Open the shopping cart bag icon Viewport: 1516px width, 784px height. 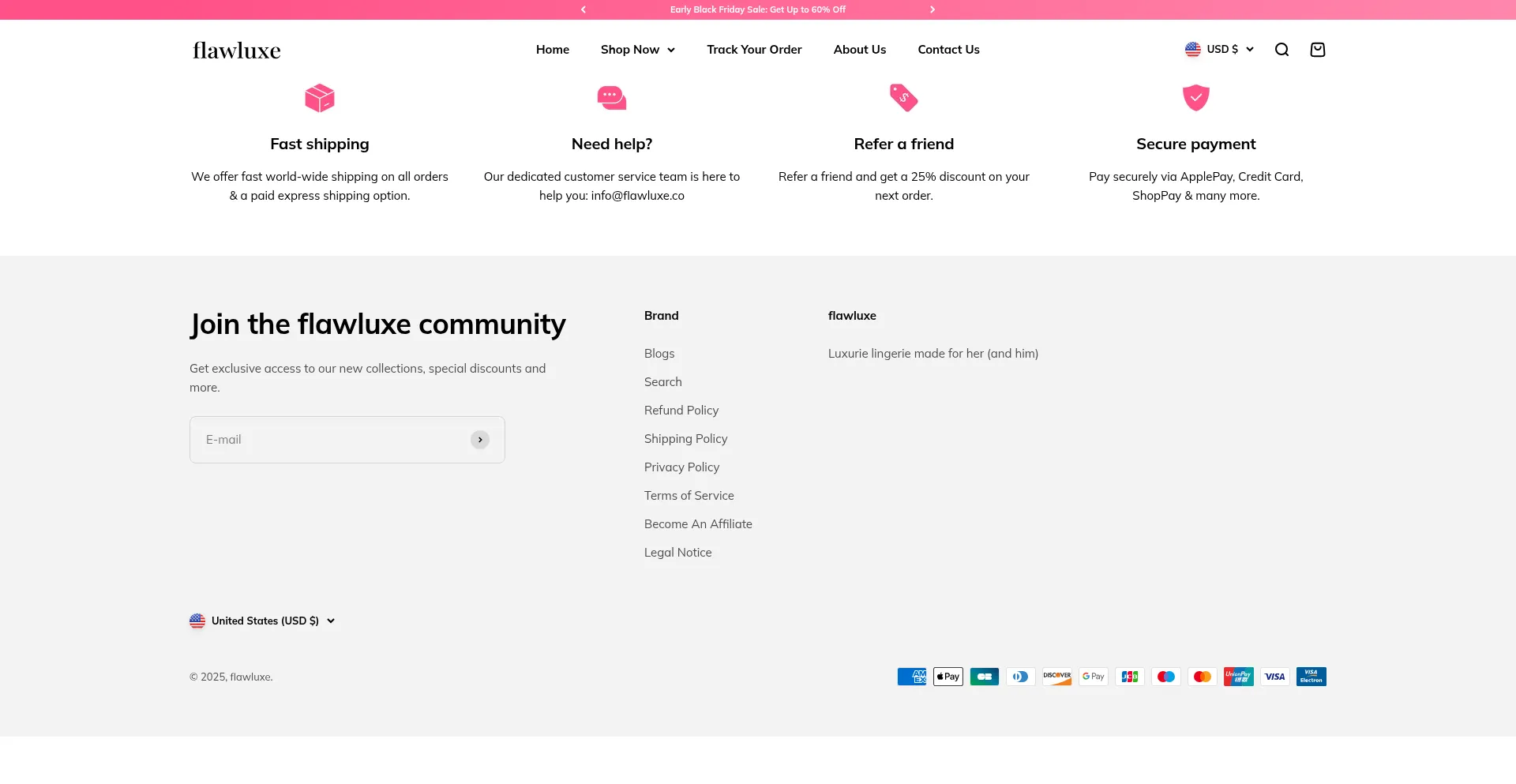(x=1317, y=50)
